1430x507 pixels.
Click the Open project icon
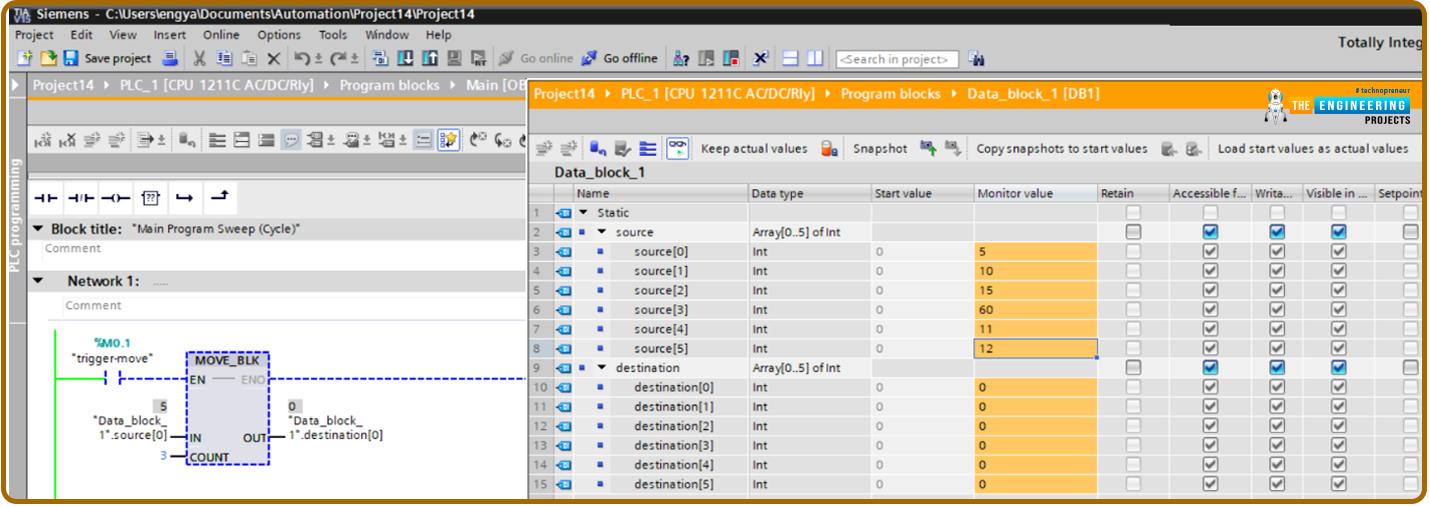[48, 58]
